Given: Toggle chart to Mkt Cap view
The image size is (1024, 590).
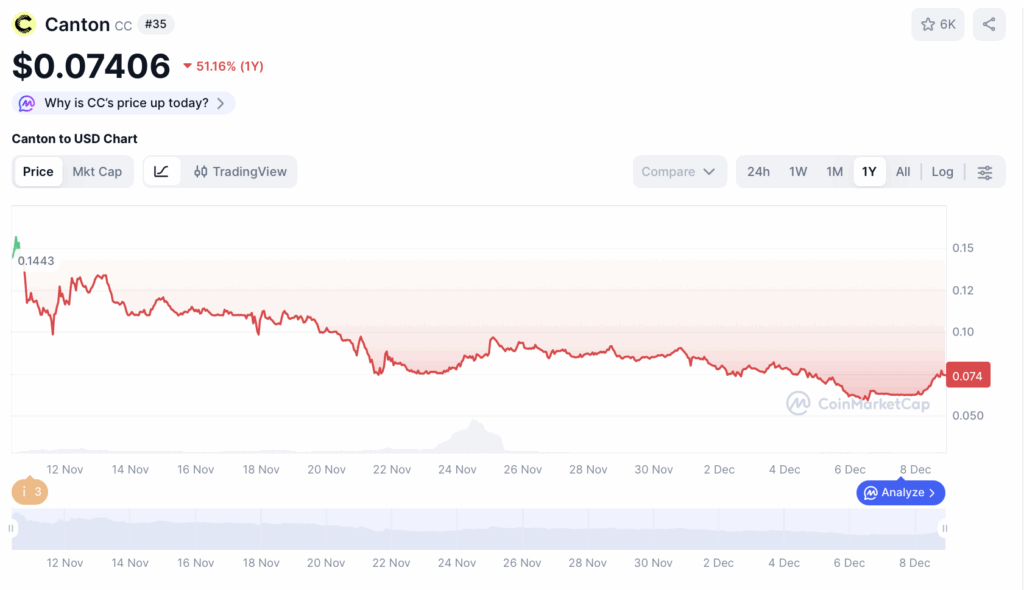Looking at the screenshot, I should point(97,172).
